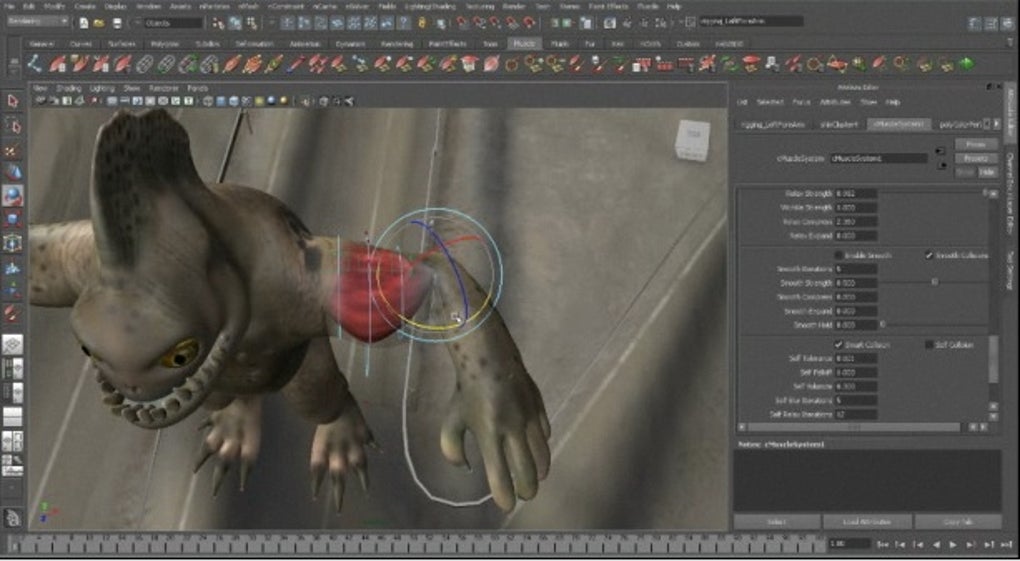Play the animation forward
Screen dimensions: 1020x561
(x=953, y=544)
